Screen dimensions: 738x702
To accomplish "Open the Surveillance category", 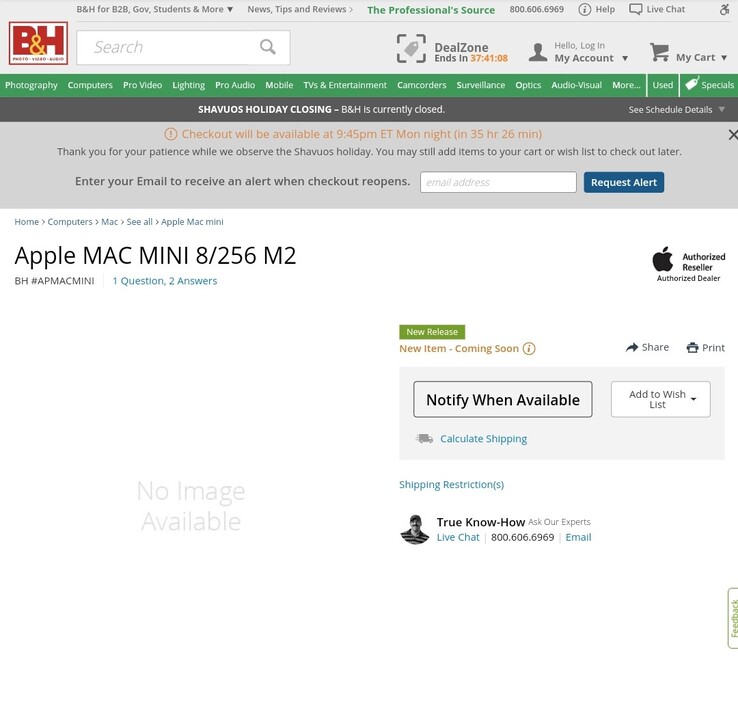I will (x=481, y=85).
